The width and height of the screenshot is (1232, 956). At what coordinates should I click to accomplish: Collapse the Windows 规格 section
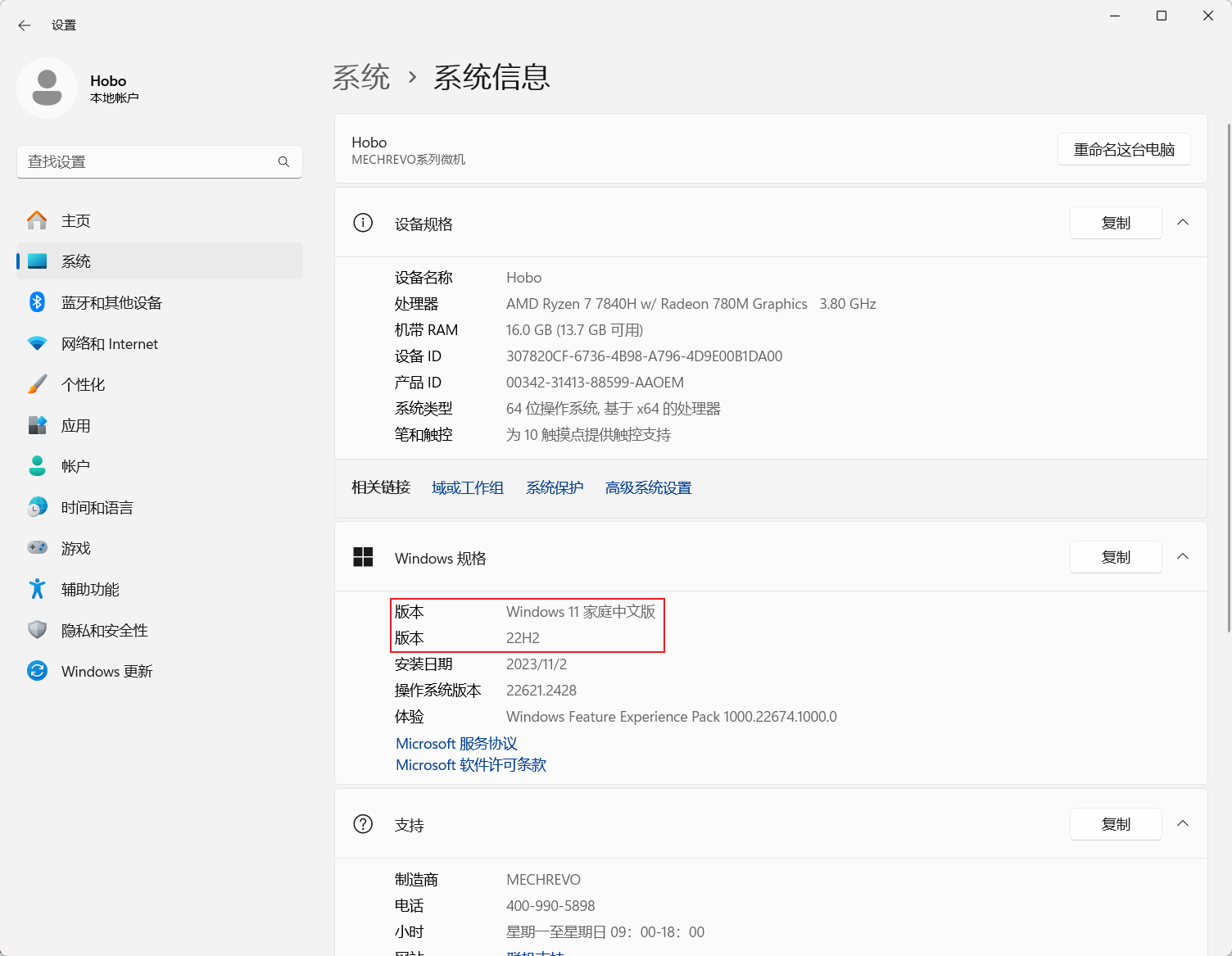pyautogui.click(x=1183, y=556)
